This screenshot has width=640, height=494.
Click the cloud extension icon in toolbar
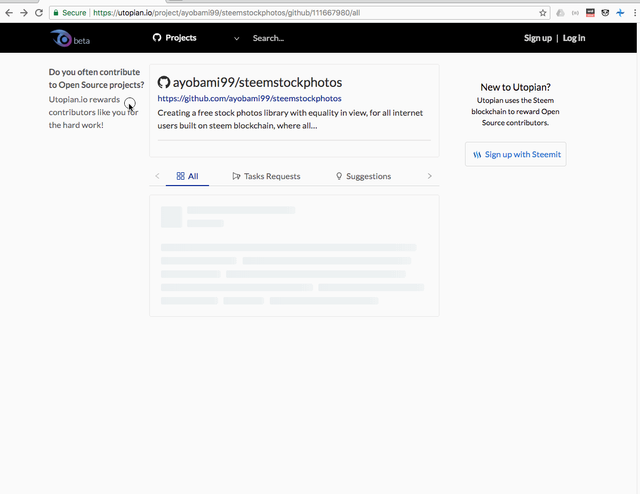coord(560,13)
